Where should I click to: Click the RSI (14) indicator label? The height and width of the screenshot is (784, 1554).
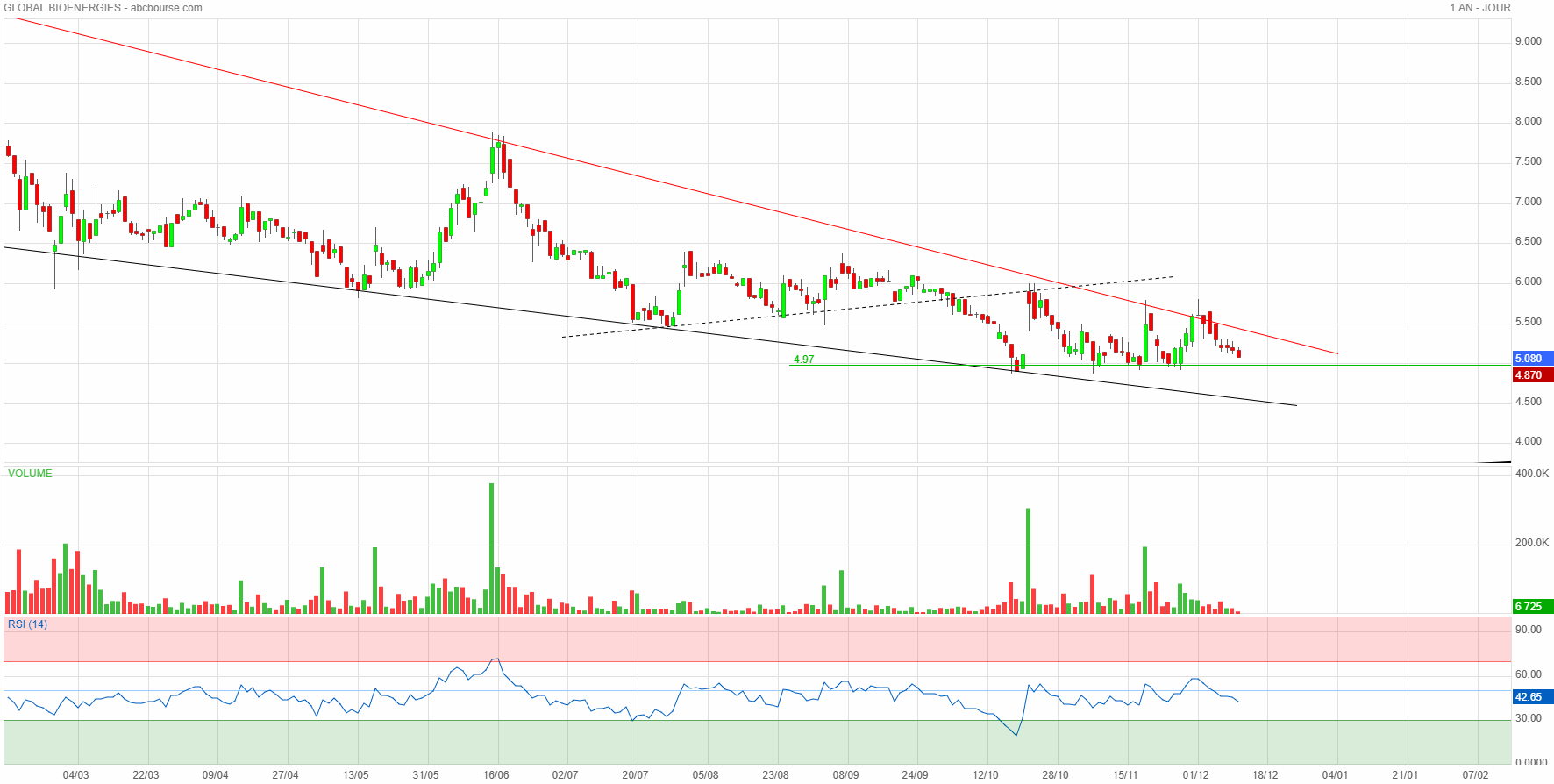tap(27, 624)
